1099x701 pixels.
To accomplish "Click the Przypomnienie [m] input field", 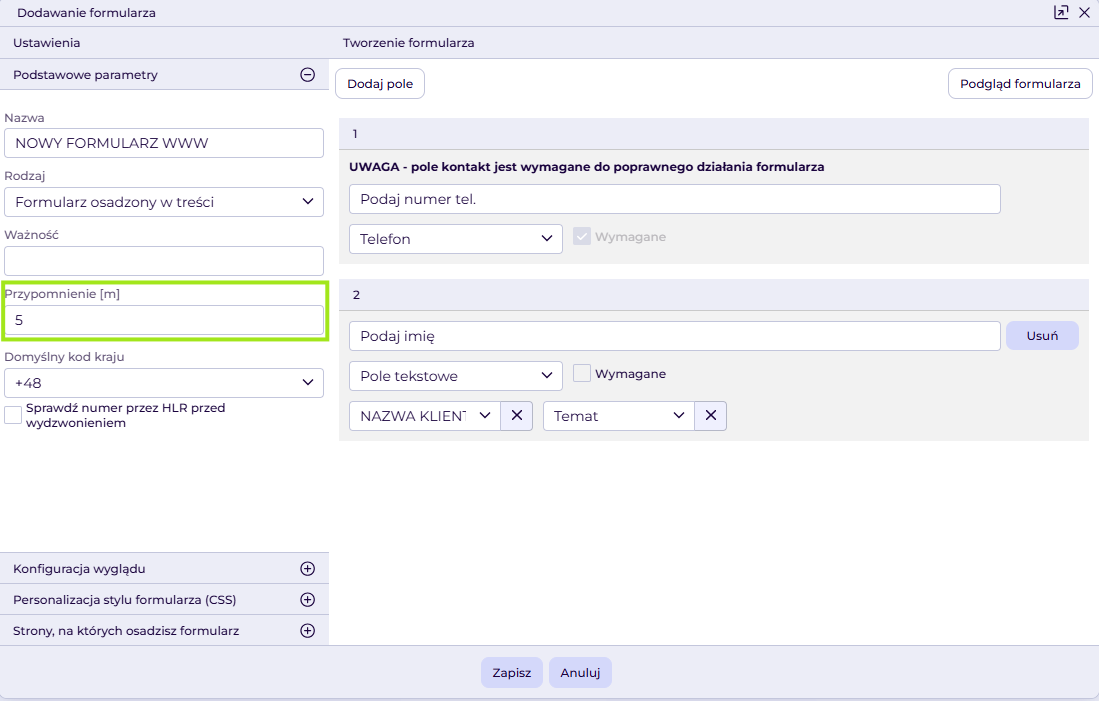I will click(164, 320).
